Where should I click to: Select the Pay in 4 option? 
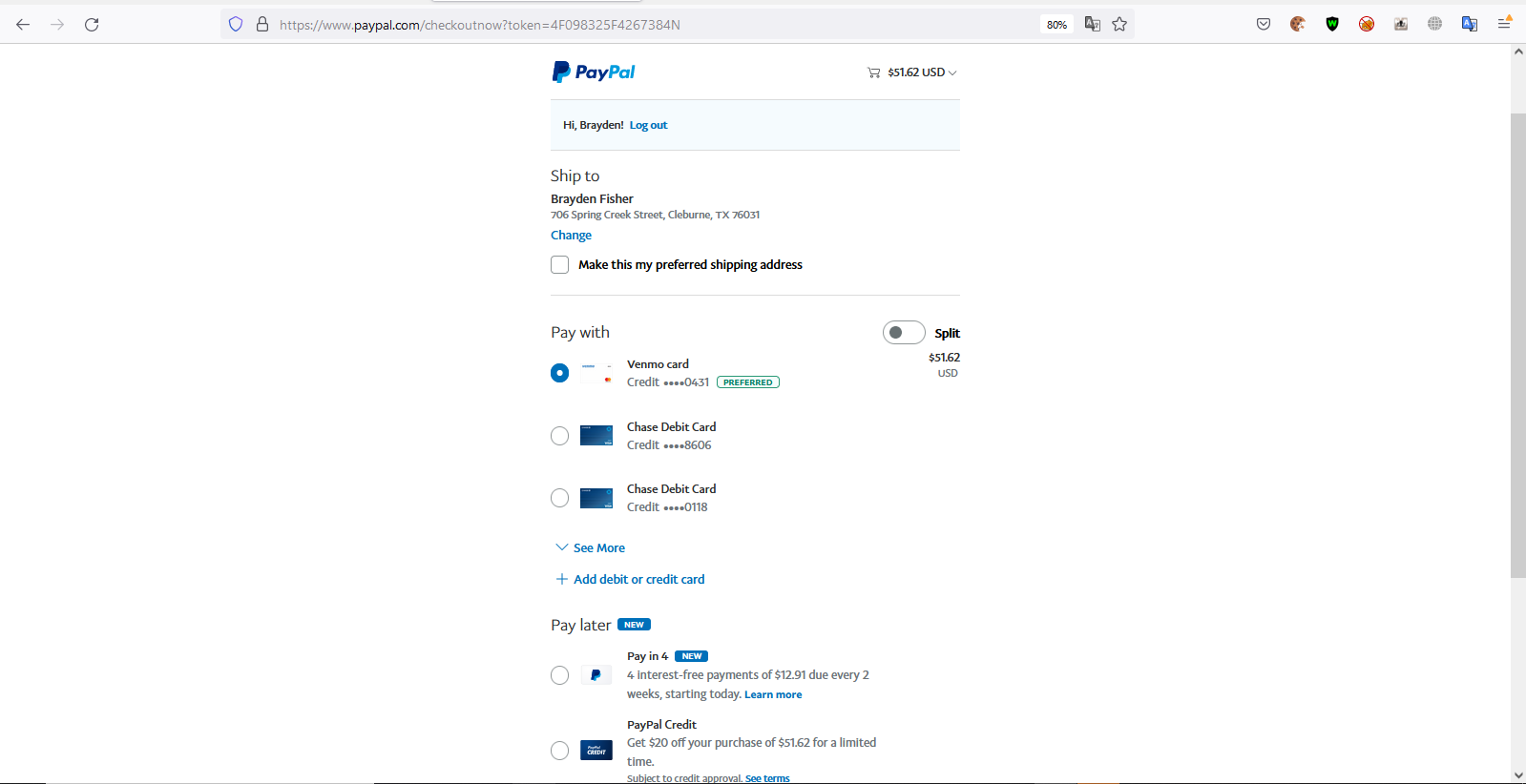[x=560, y=675]
